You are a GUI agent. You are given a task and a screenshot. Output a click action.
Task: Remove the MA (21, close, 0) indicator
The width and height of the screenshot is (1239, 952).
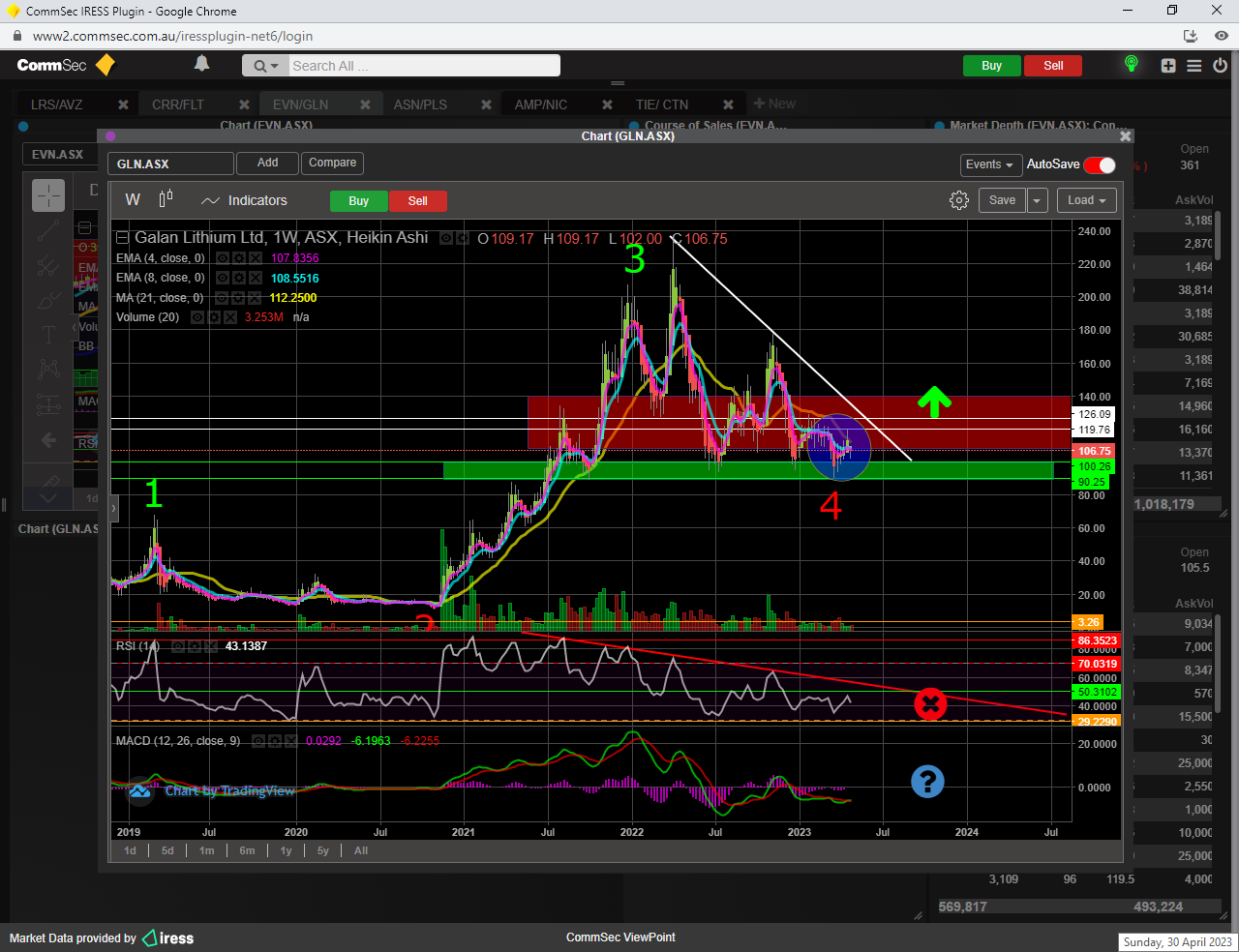[254, 298]
